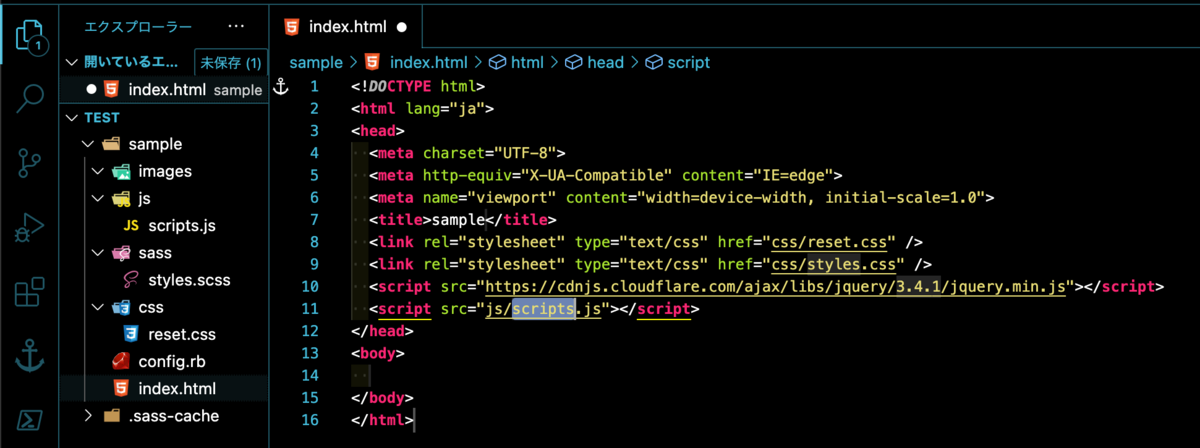Click the sample folder icon in tree

pyautogui.click(x=111, y=144)
